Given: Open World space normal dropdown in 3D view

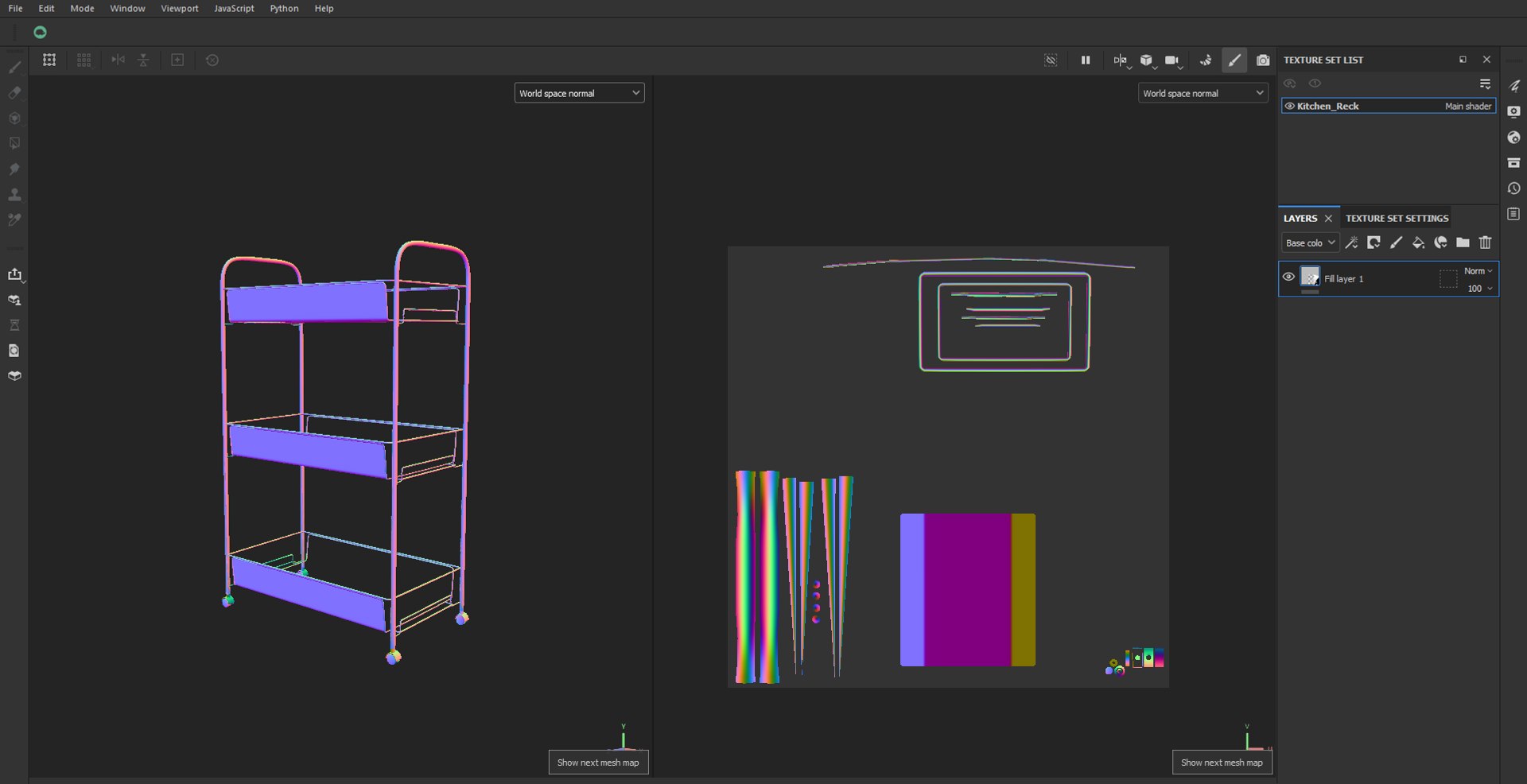Looking at the screenshot, I should point(579,93).
